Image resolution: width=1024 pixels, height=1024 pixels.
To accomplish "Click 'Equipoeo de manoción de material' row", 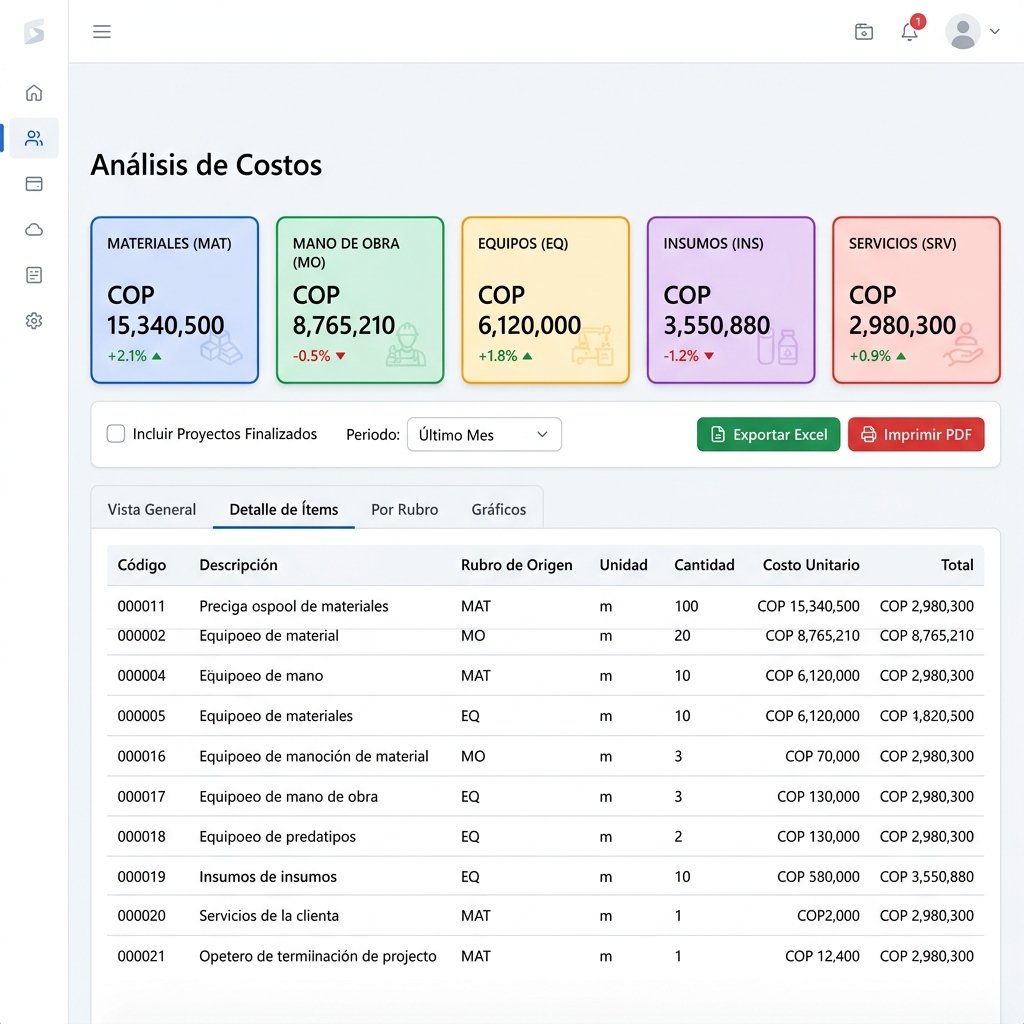I will (545, 756).
